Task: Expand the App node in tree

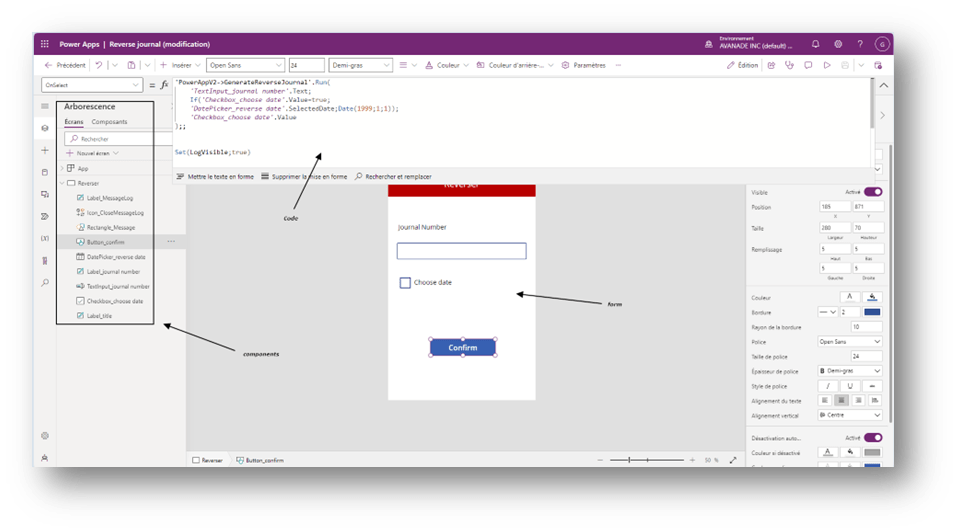Action: [61, 168]
